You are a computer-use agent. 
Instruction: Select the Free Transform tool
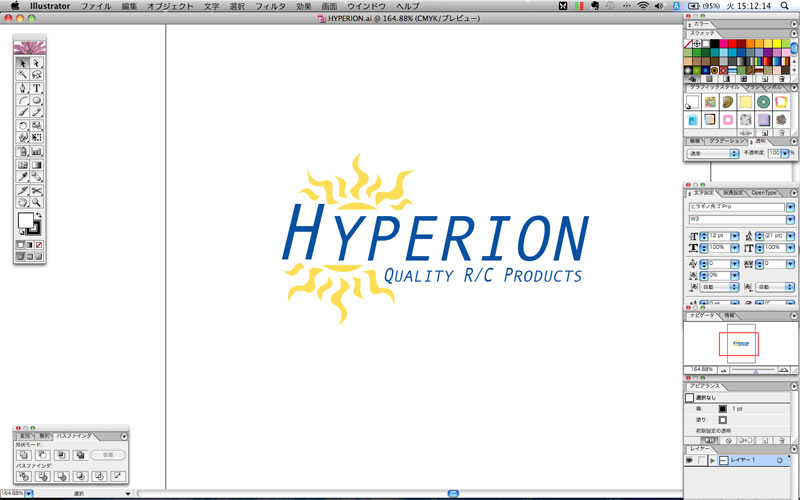pos(36,137)
